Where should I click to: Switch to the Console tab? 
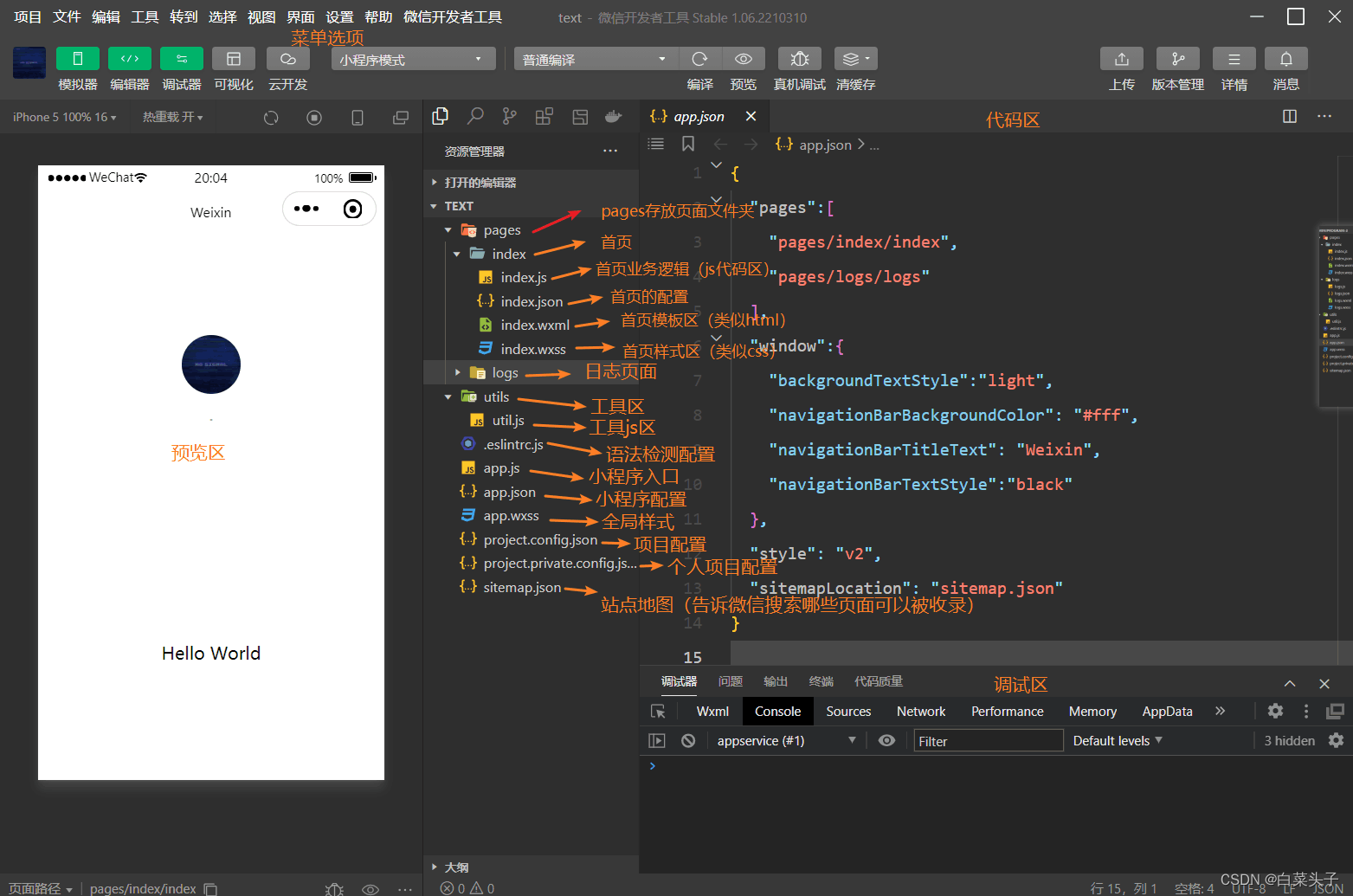(x=777, y=711)
